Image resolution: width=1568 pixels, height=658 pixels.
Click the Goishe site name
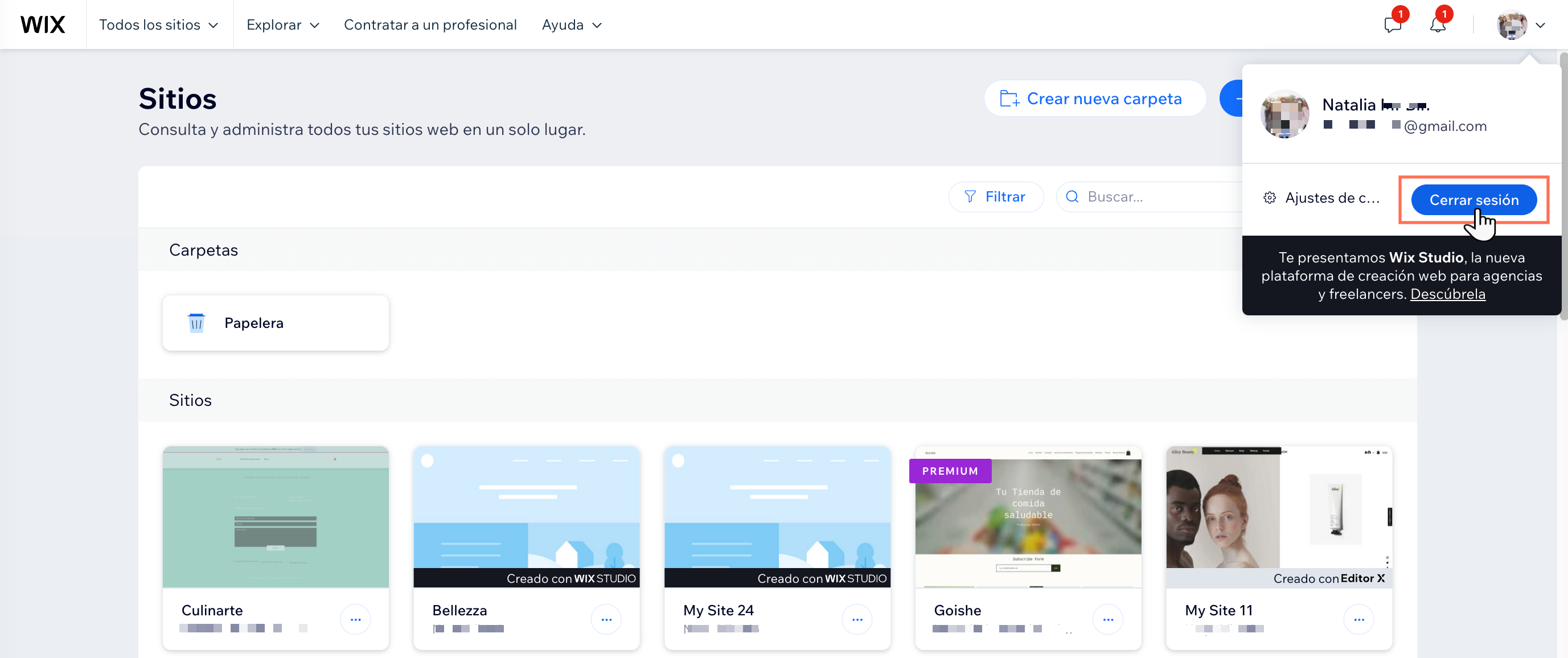pyautogui.click(x=958, y=610)
